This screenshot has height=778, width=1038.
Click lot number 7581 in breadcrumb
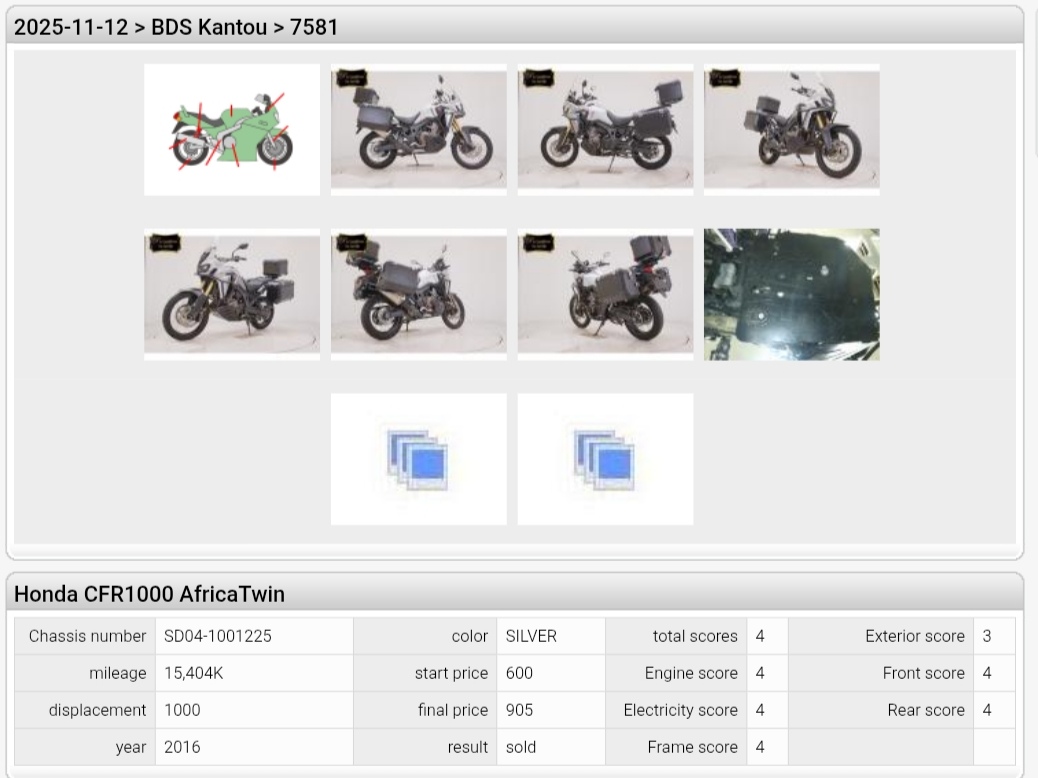click(314, 27)
